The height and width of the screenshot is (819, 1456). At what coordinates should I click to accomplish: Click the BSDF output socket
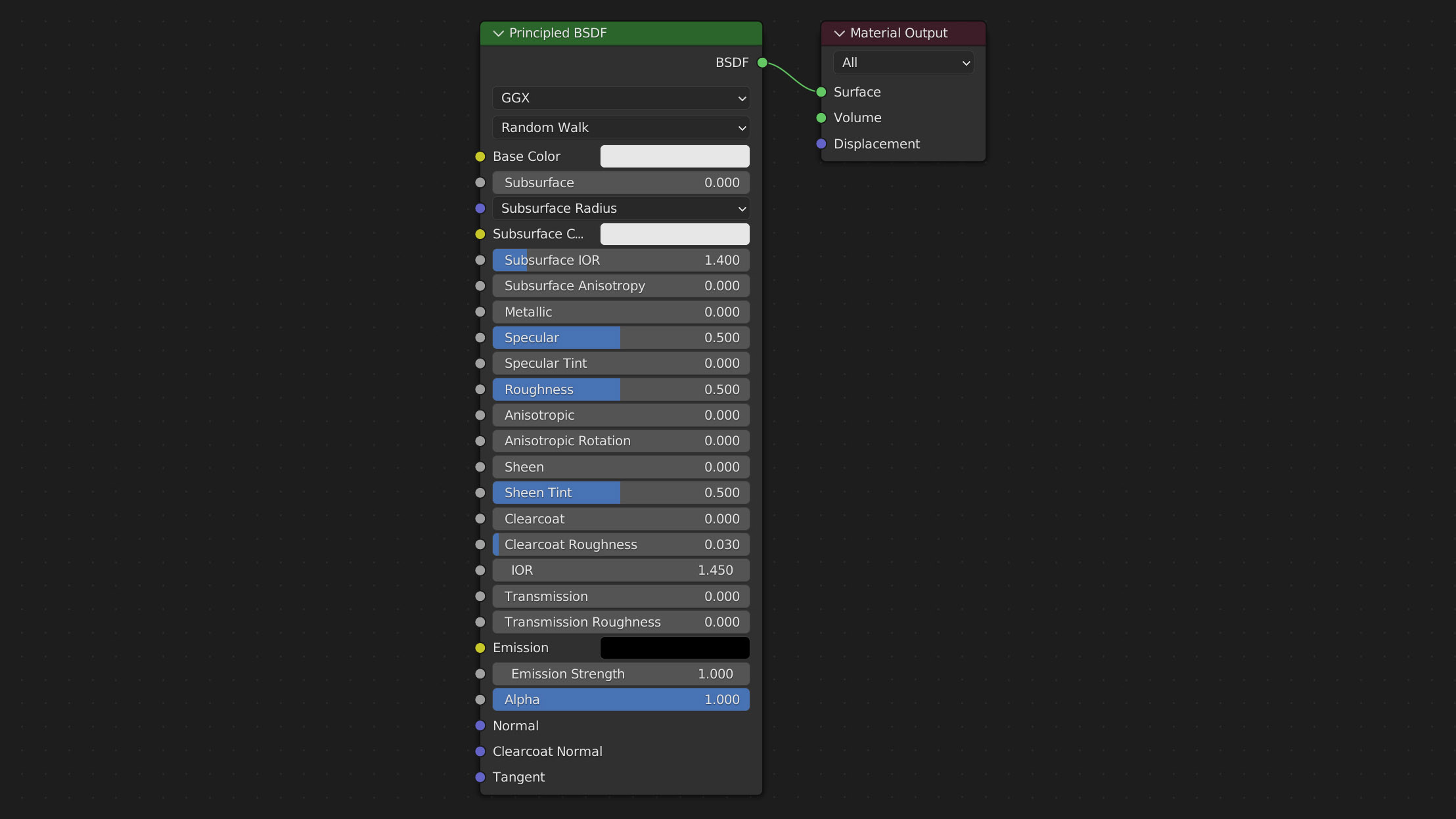pos(762,63)
